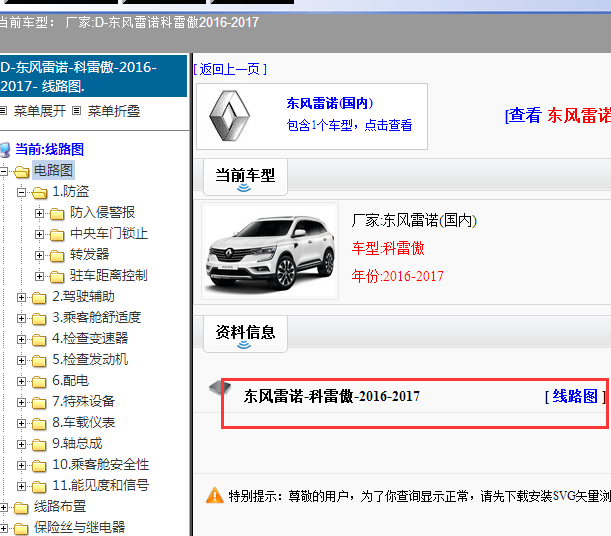Collapse the 电路图 tree node

(x=4, y=171)
